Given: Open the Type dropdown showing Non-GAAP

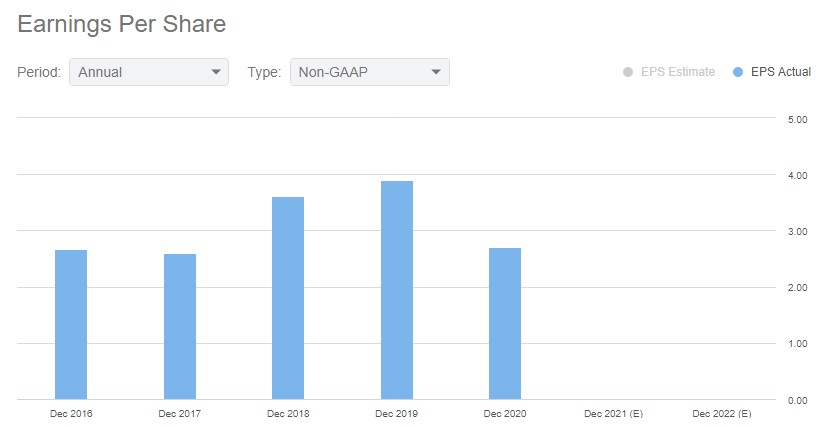Looking at the screenshot, I should tap(370, 72).
